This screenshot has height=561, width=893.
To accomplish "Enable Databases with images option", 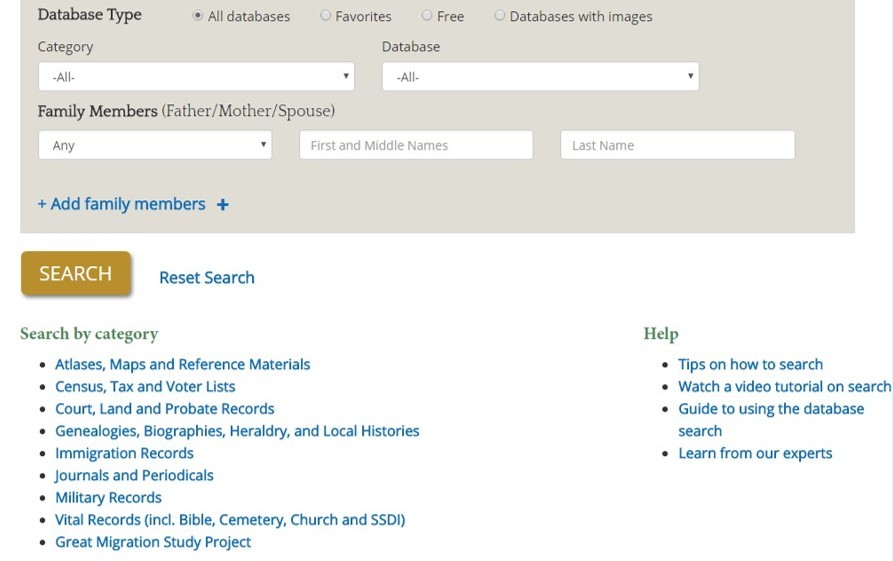I will coord(499,15).
